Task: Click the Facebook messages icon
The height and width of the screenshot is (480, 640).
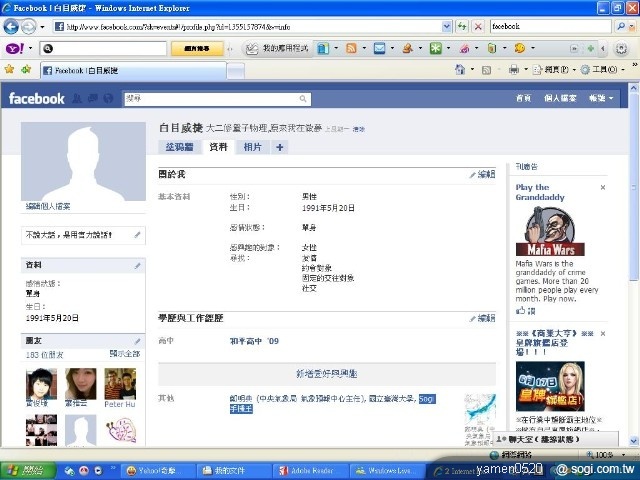Action: click(93, 98)
